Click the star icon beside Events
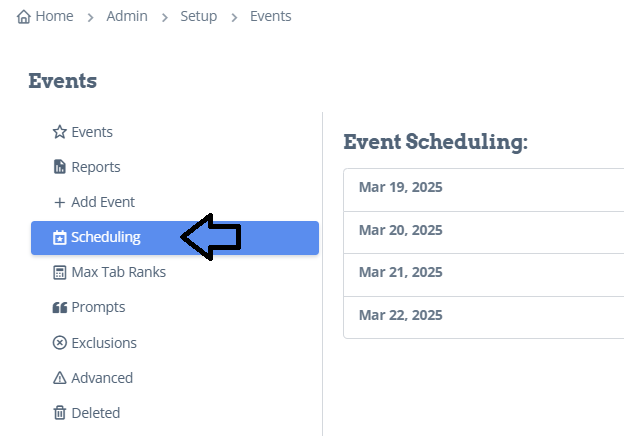This screenshot has height=446, width=624. pos(60,132)
